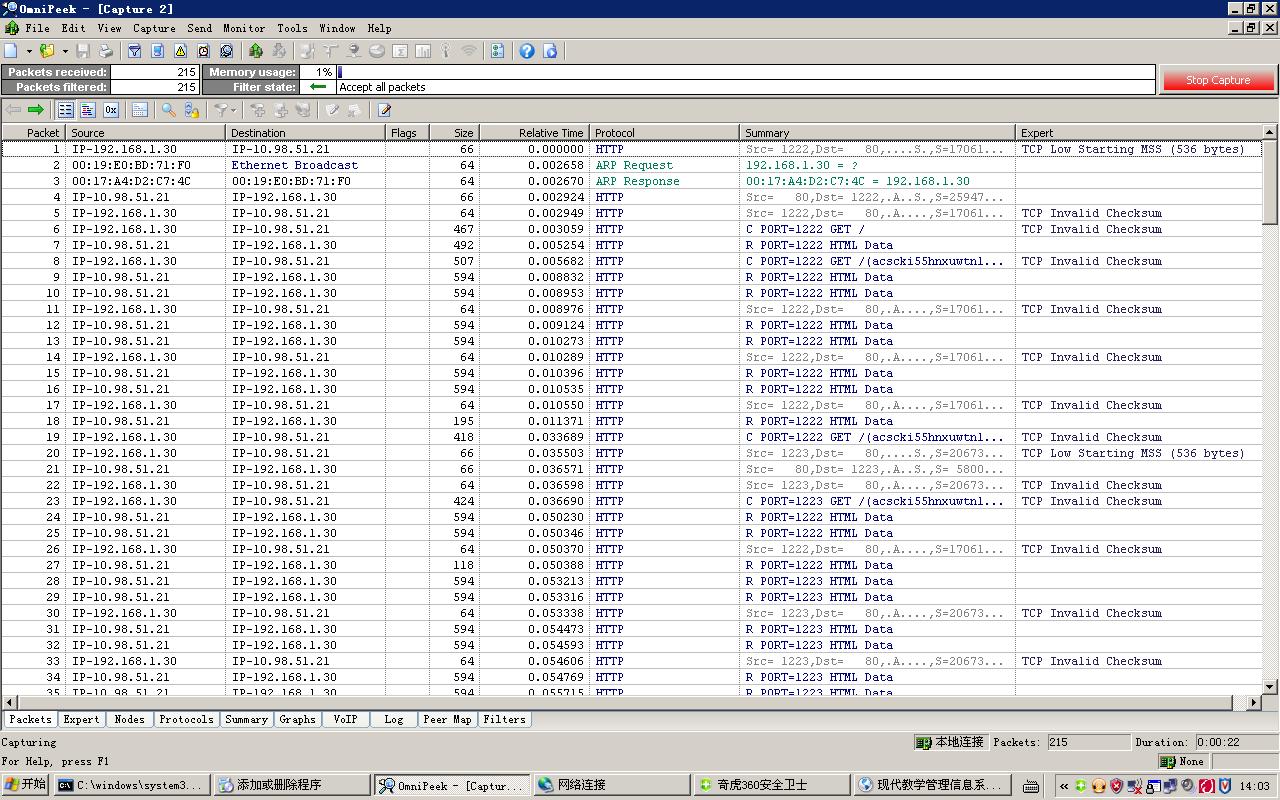Click the magnifier find icon in packet toolbar
1280x800 pixels.
(x=168, y=110)
